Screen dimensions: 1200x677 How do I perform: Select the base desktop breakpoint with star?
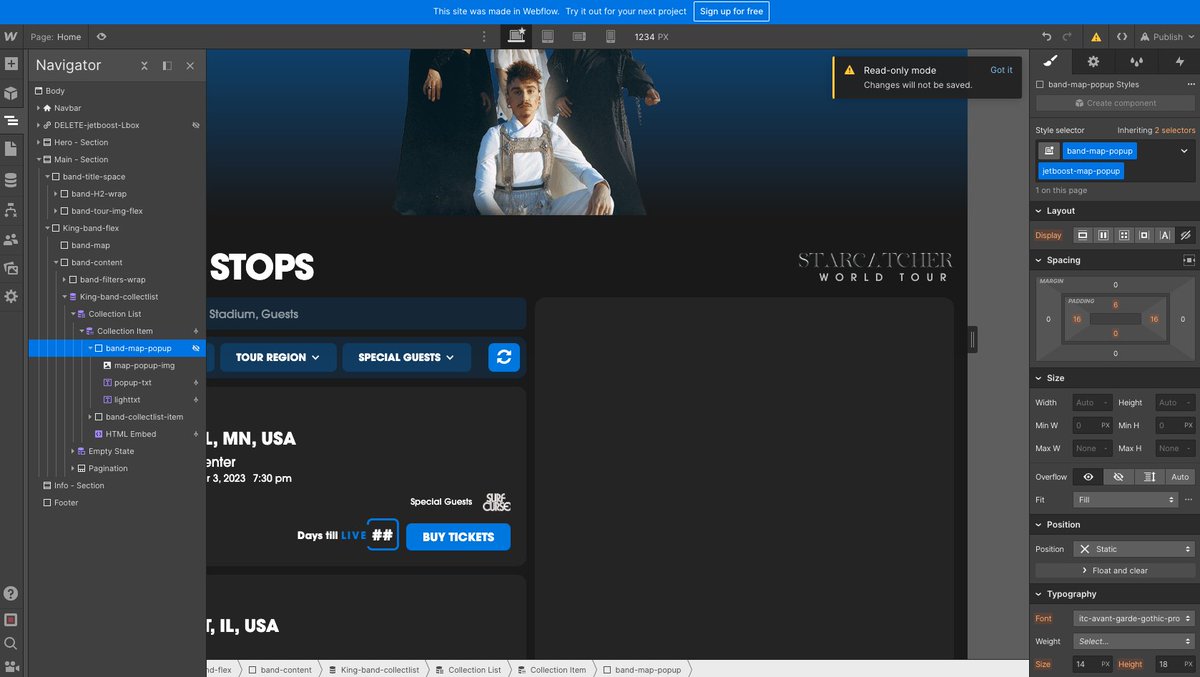517,36
